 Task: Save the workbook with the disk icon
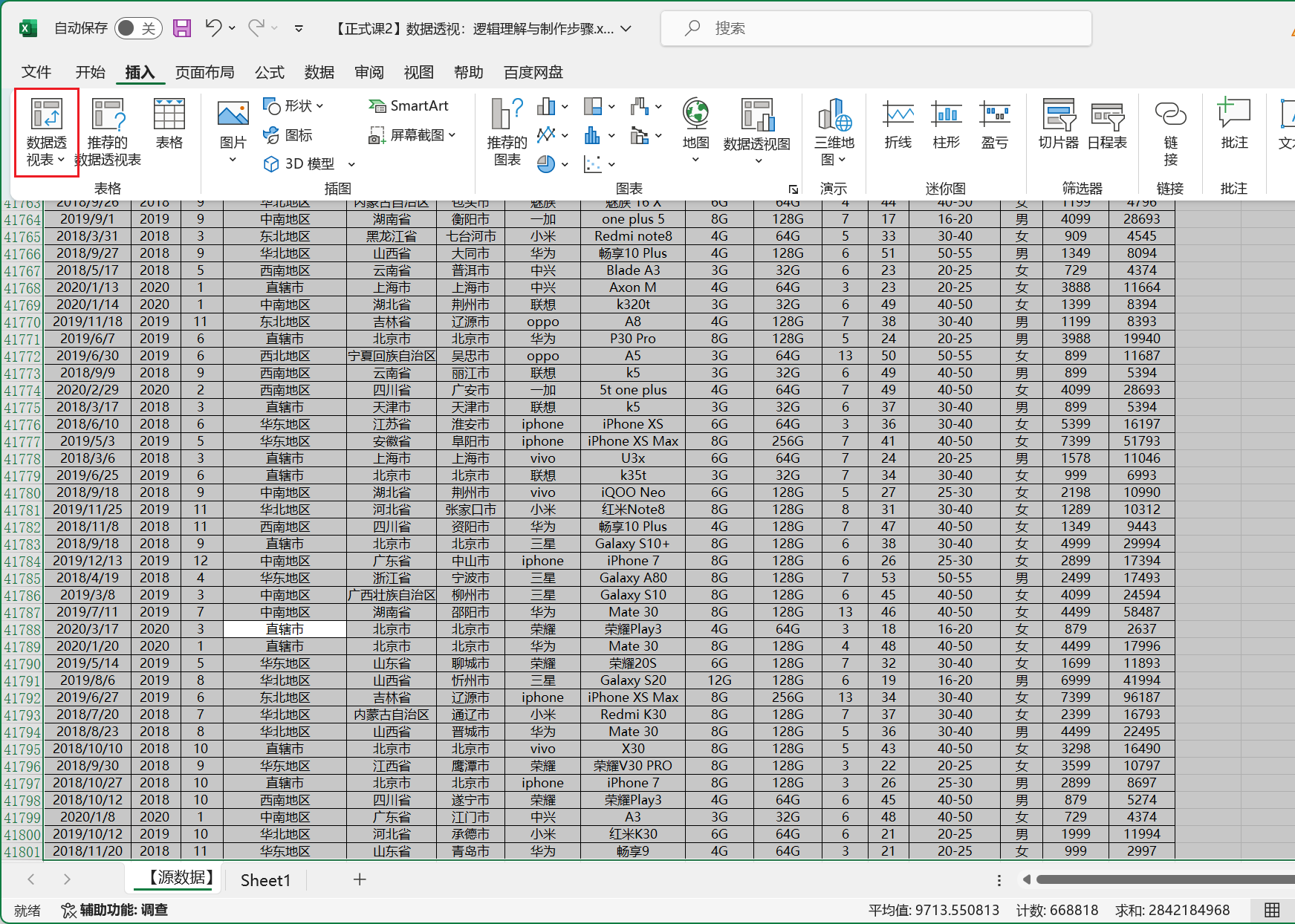tap(182, 28)
